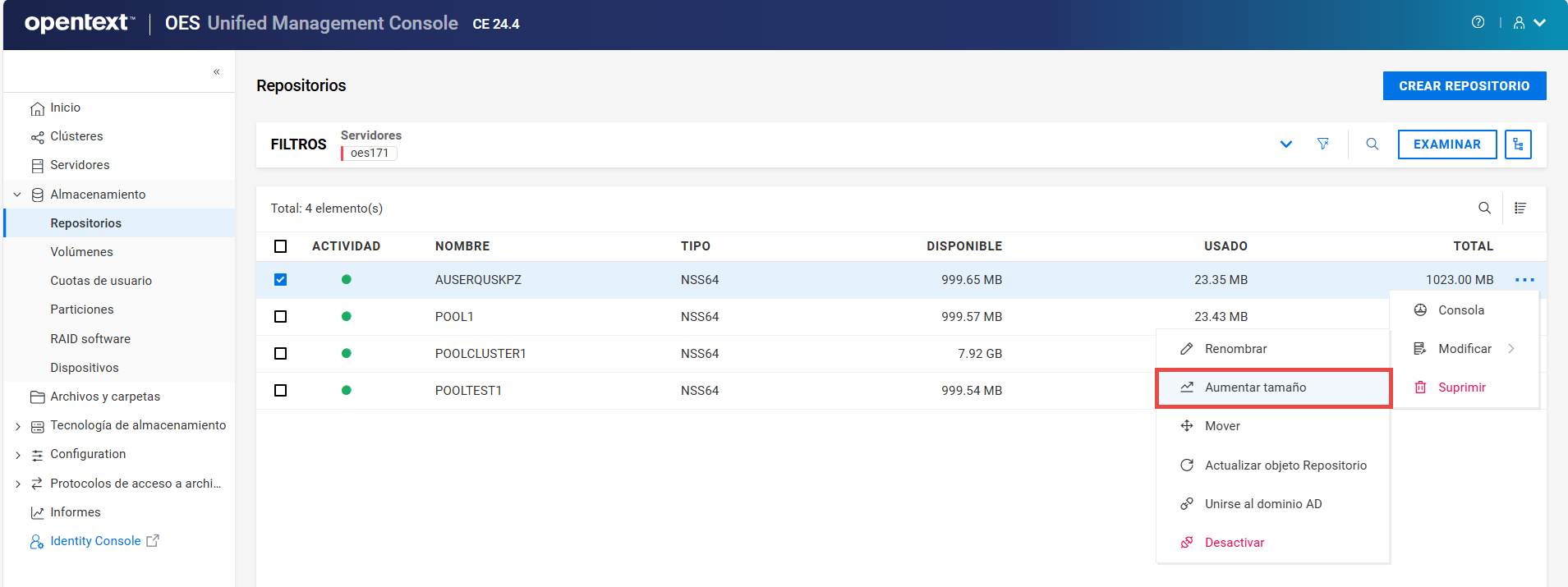
Task: Open the user account dropdown menu
Action: 1529,23
